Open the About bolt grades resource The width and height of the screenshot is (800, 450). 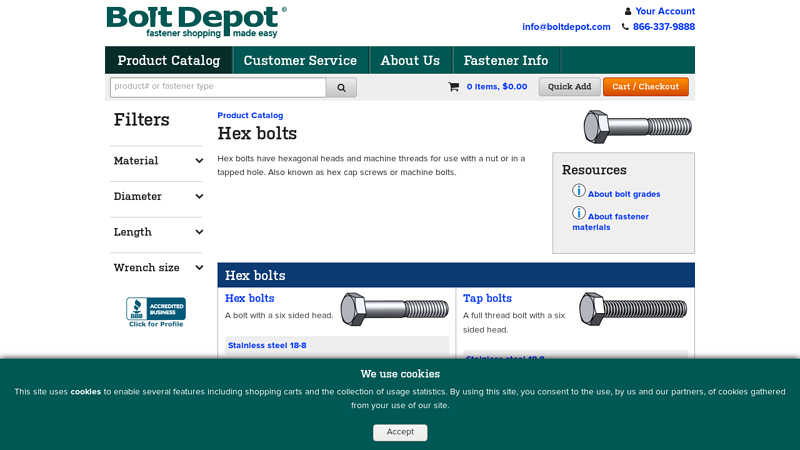click(624, 194)
